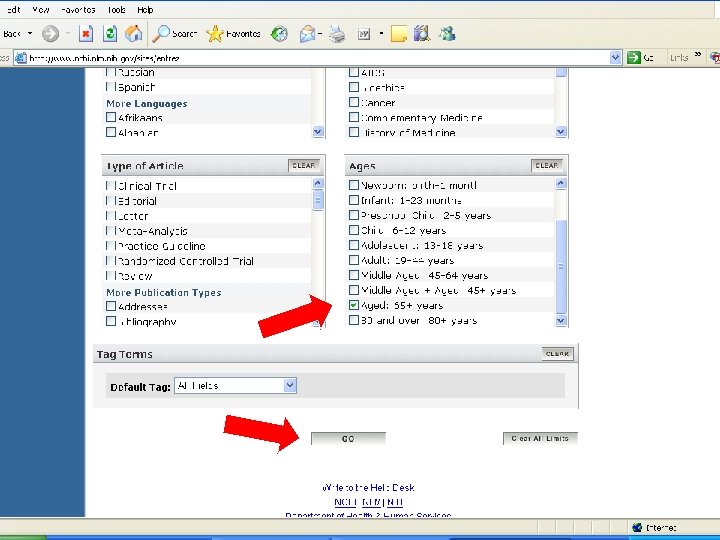Click the Type of Article scrollbar thumb
Viewport: 720px width, 540px height.
[x=318, y=200]
